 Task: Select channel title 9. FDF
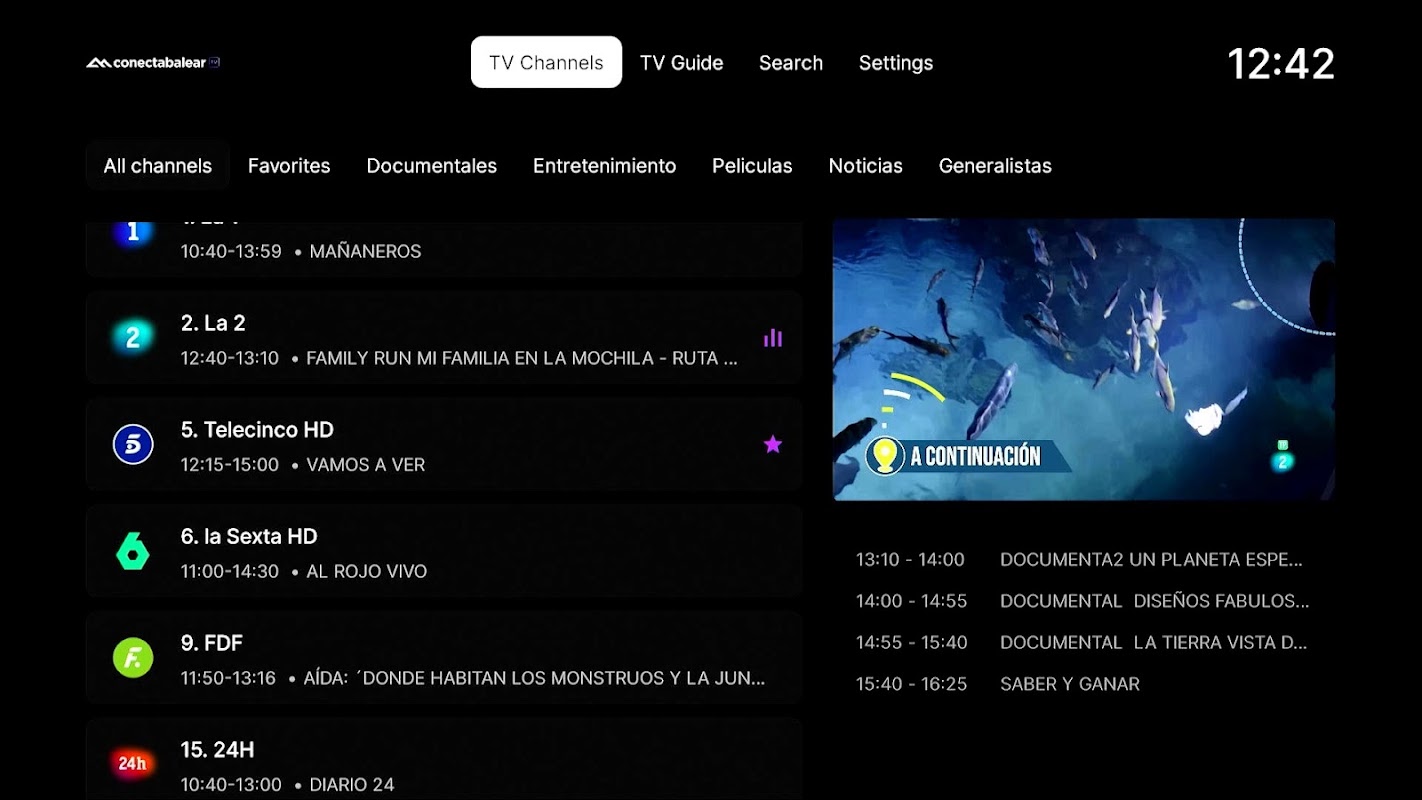[212, 643]
